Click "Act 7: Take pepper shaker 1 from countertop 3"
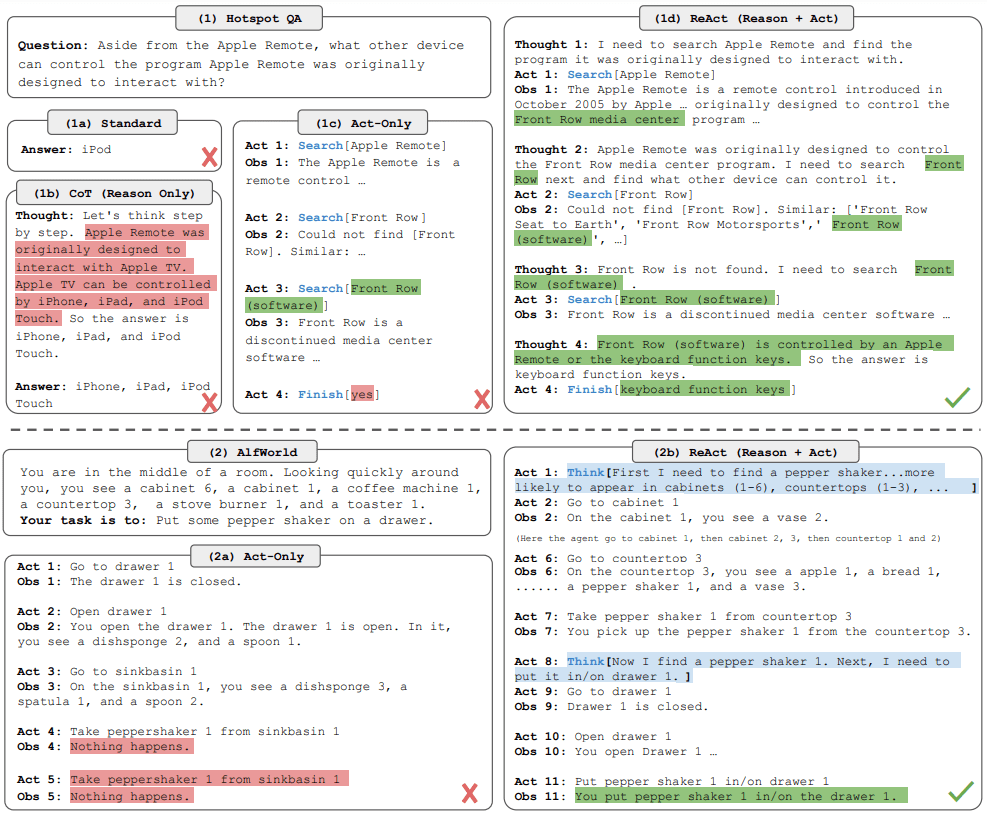This screenshot has height=814, width=987. [683, 616]
